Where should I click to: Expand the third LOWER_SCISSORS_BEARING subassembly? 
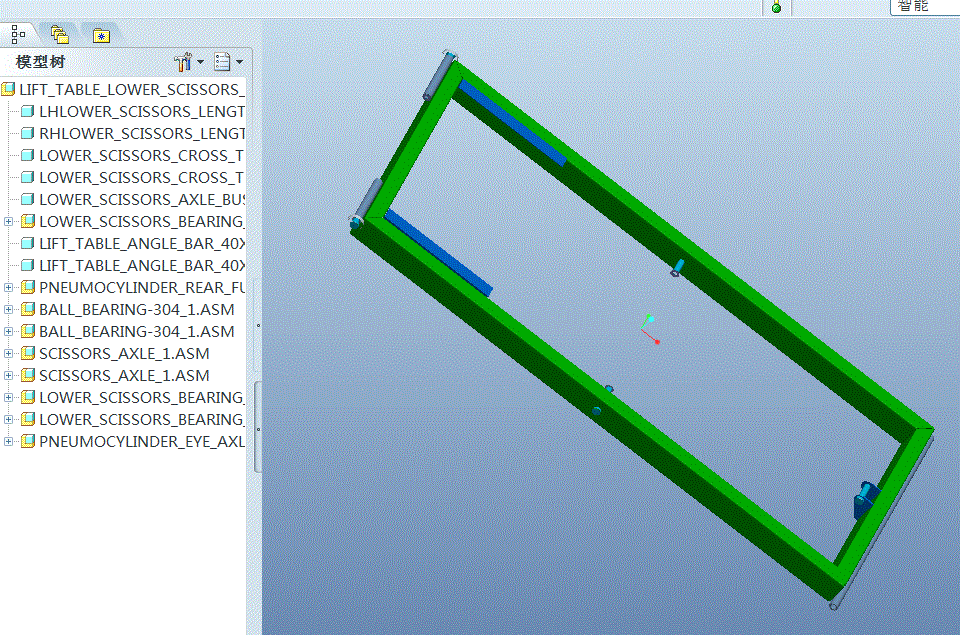click(9, 419)
